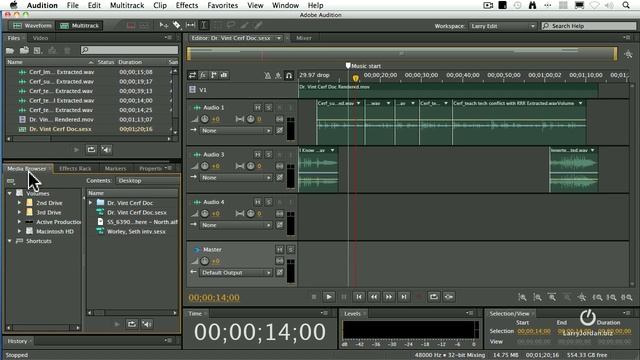The width and height of the screenshot is (640, 360).
Task: Select the Razor tool
Action: (177, 25)
